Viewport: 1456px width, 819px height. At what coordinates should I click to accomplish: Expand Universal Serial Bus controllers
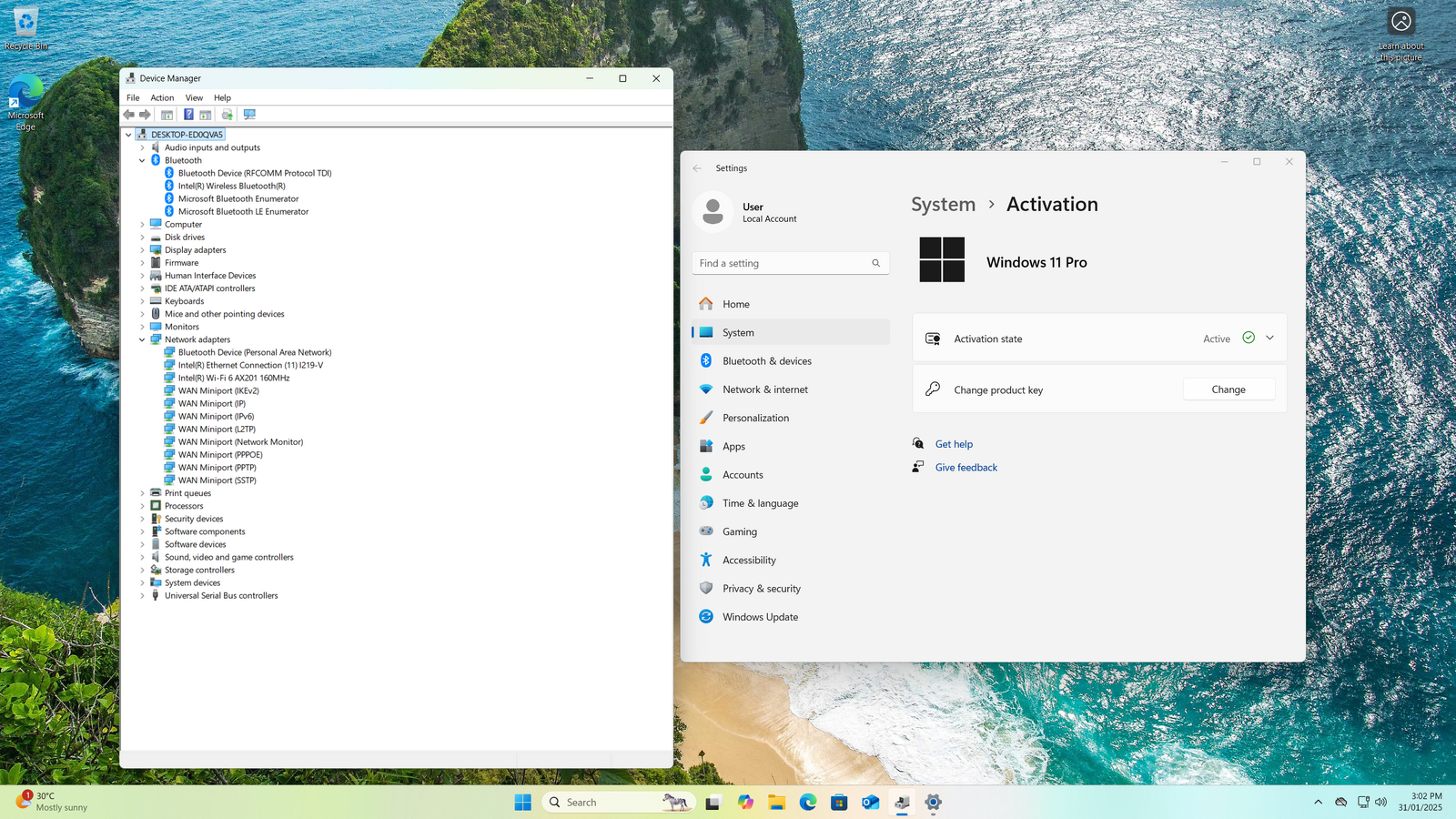click(142, 596)
